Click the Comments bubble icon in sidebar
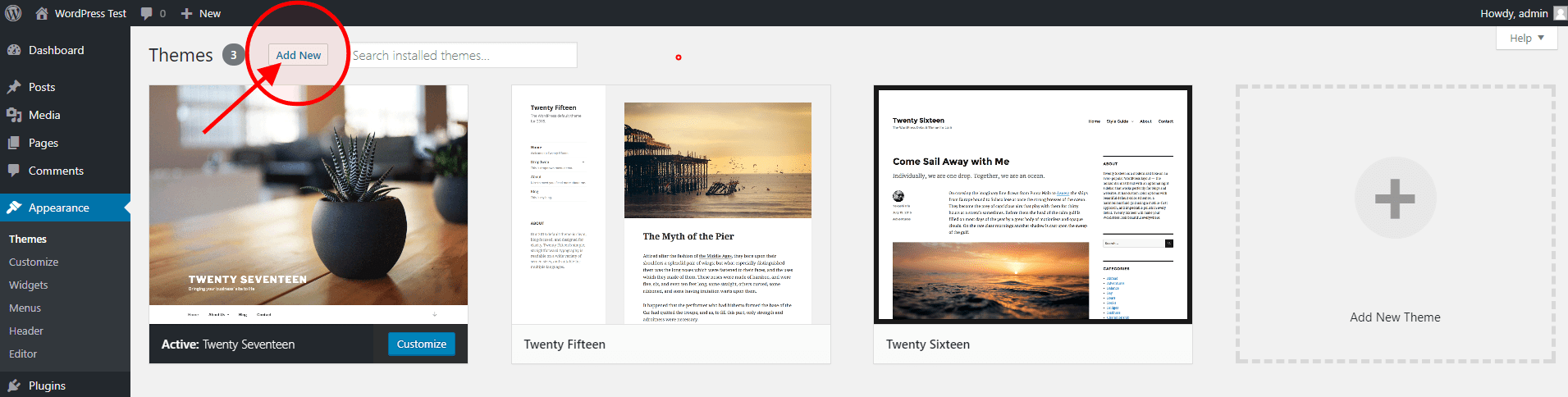 [x=14, y=171]
